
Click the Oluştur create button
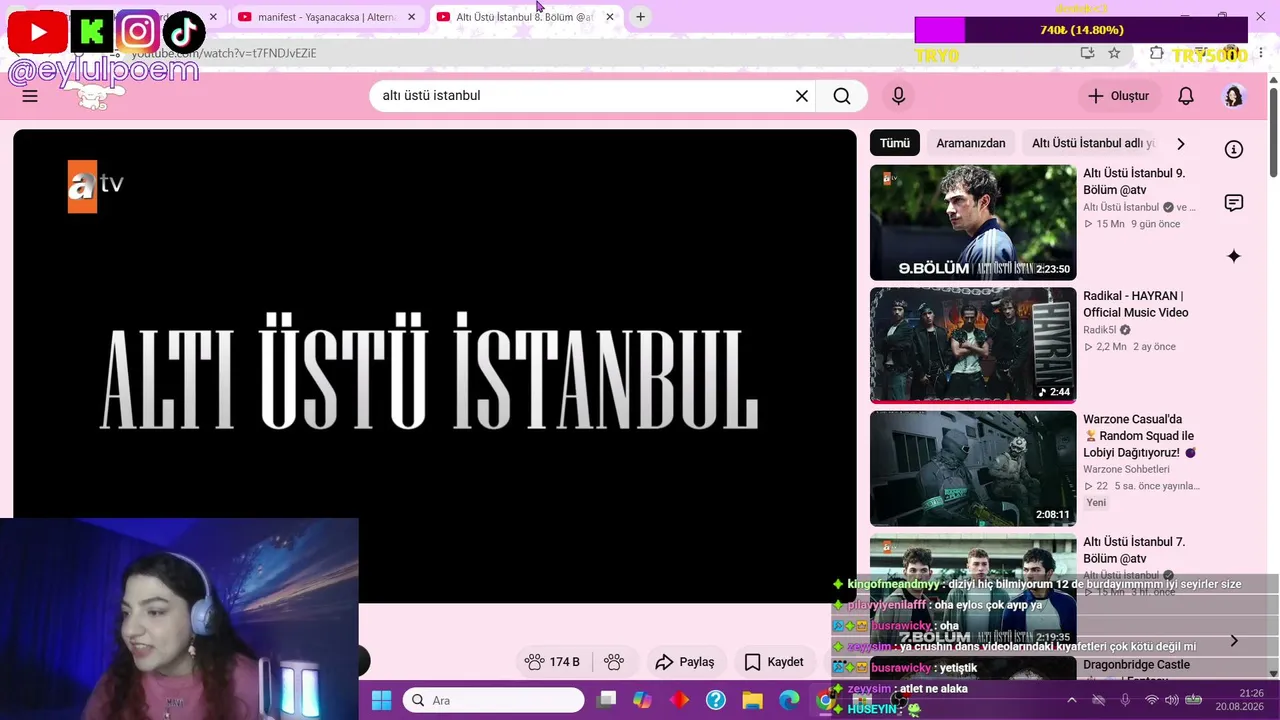point(1118,96)
